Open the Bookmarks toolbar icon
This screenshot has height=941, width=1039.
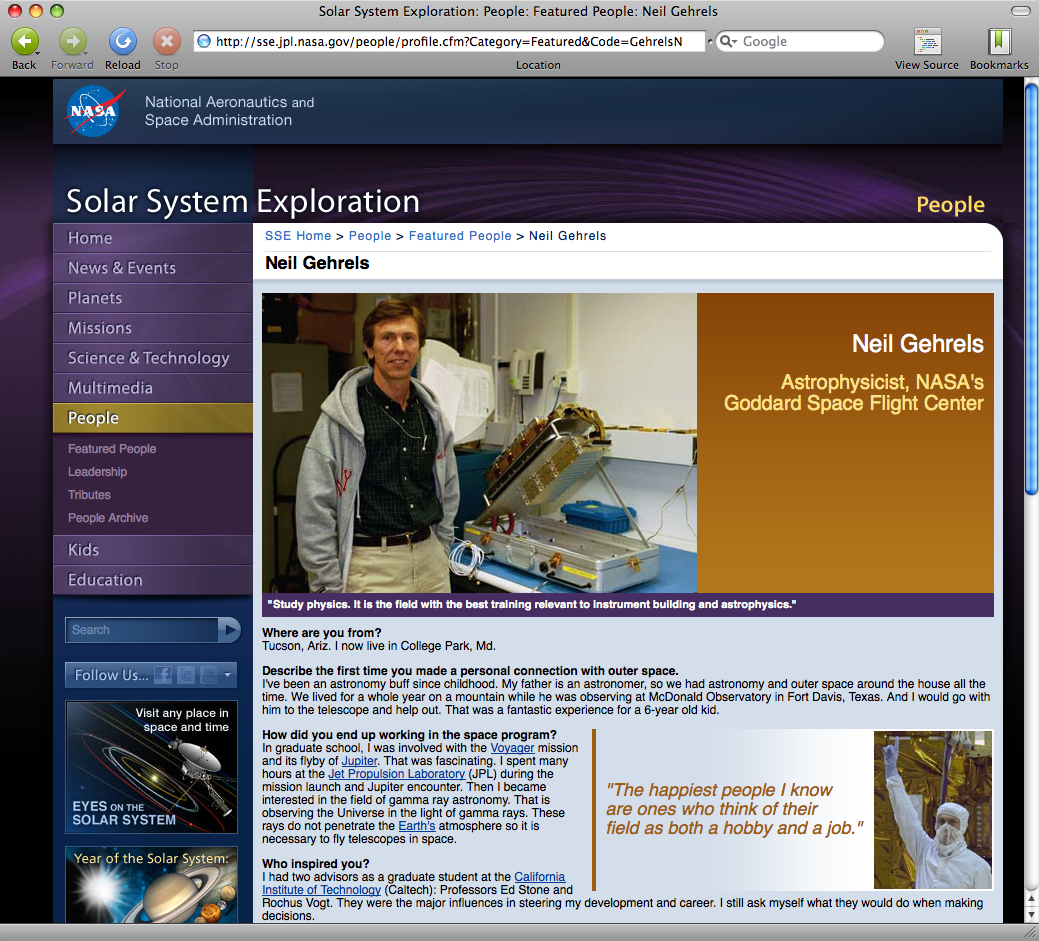999,42
